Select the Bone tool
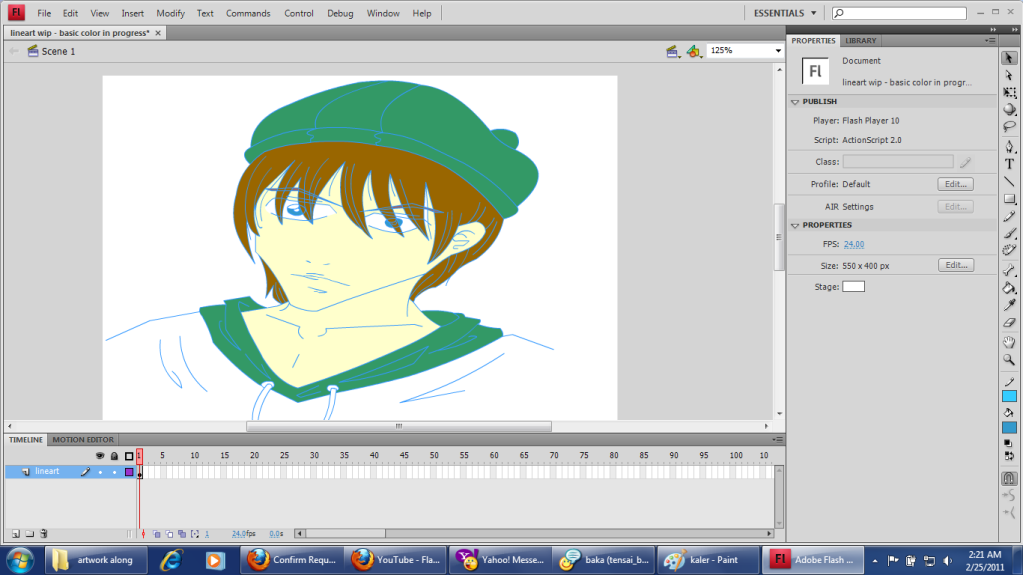Screen dimensions: 1023x575 coord(1009,270)
